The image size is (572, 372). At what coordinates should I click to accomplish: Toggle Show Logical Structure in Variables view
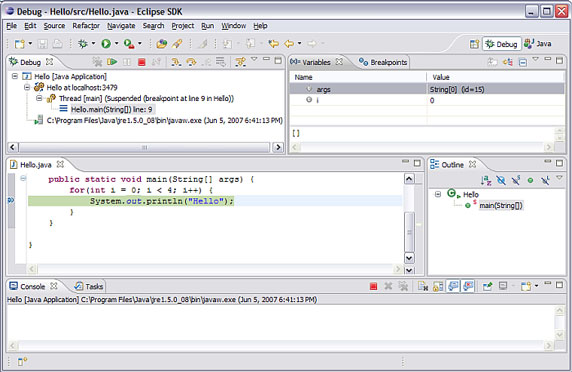coord(507,62)
